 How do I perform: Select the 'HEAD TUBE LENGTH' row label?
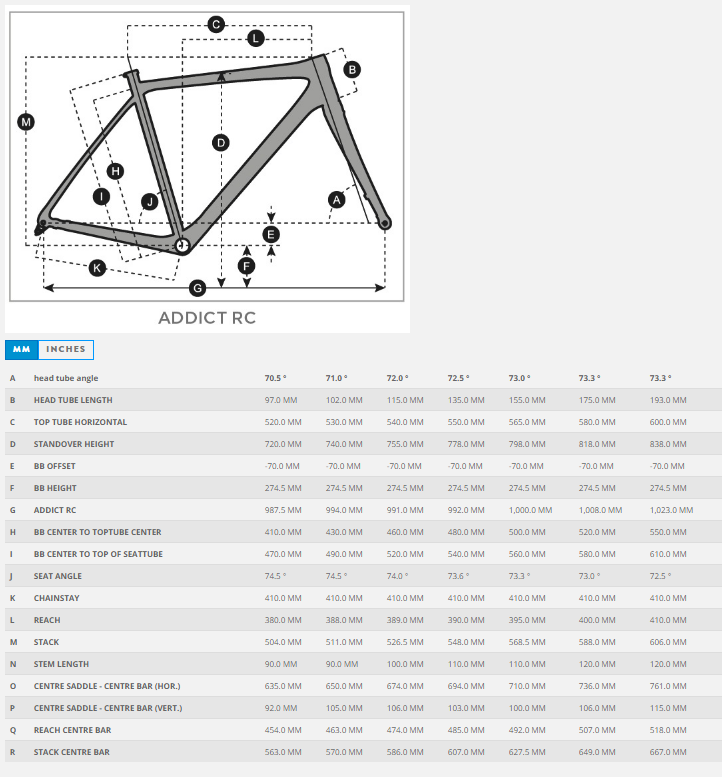(73, 400)
